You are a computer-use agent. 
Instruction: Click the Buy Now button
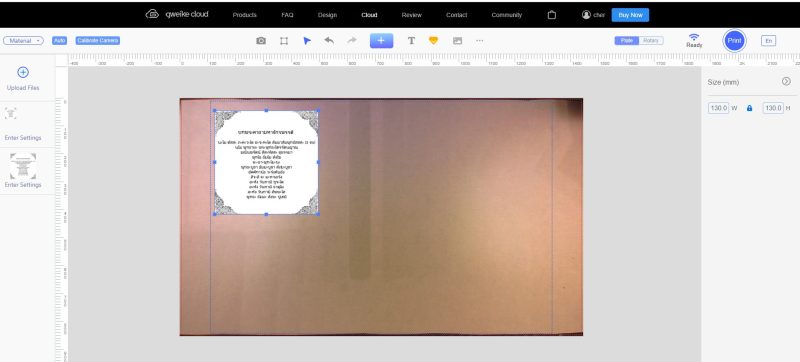pyautogui.click(x=630, y=15)
